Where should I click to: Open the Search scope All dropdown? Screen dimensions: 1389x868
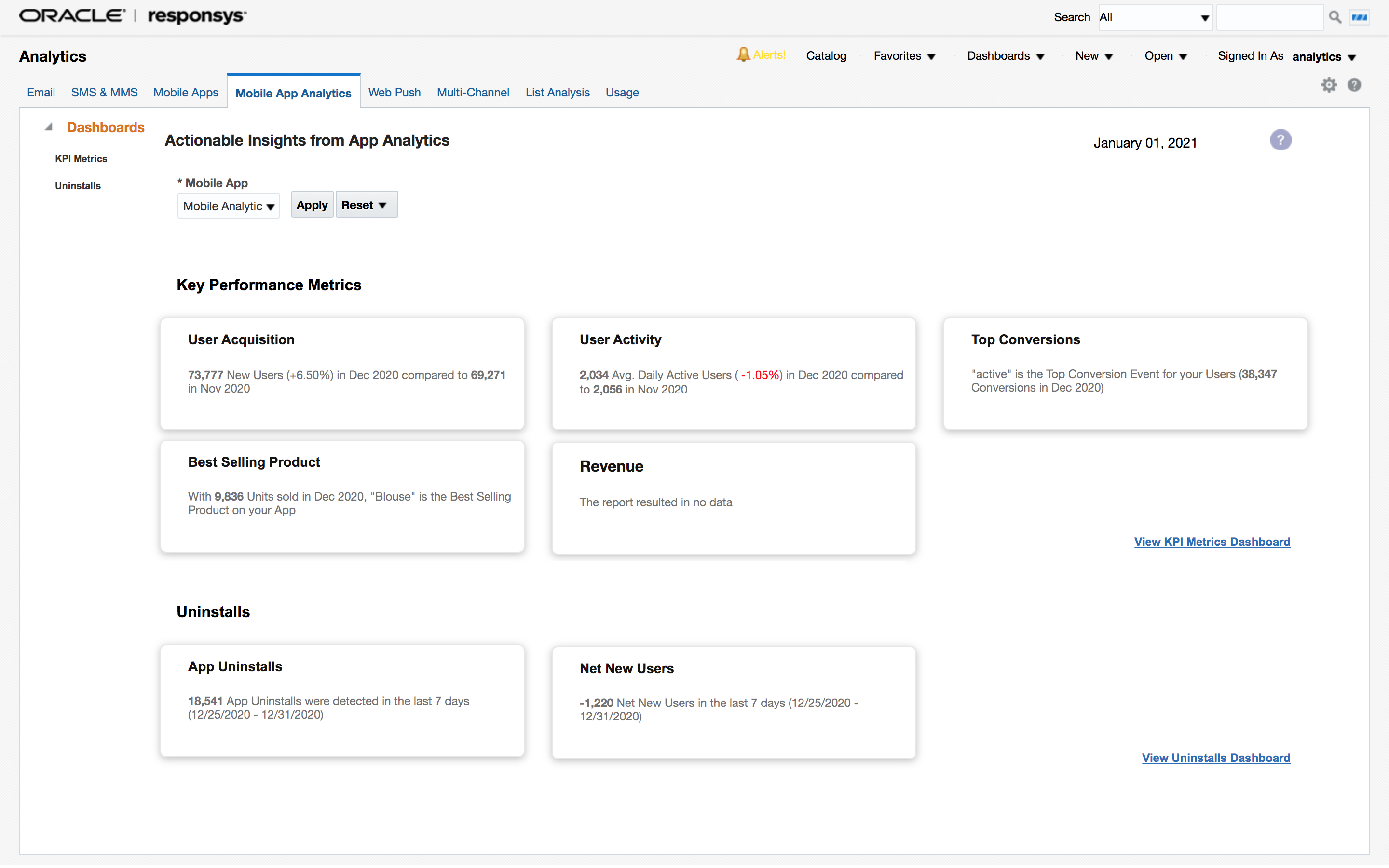coord(1154,17)
